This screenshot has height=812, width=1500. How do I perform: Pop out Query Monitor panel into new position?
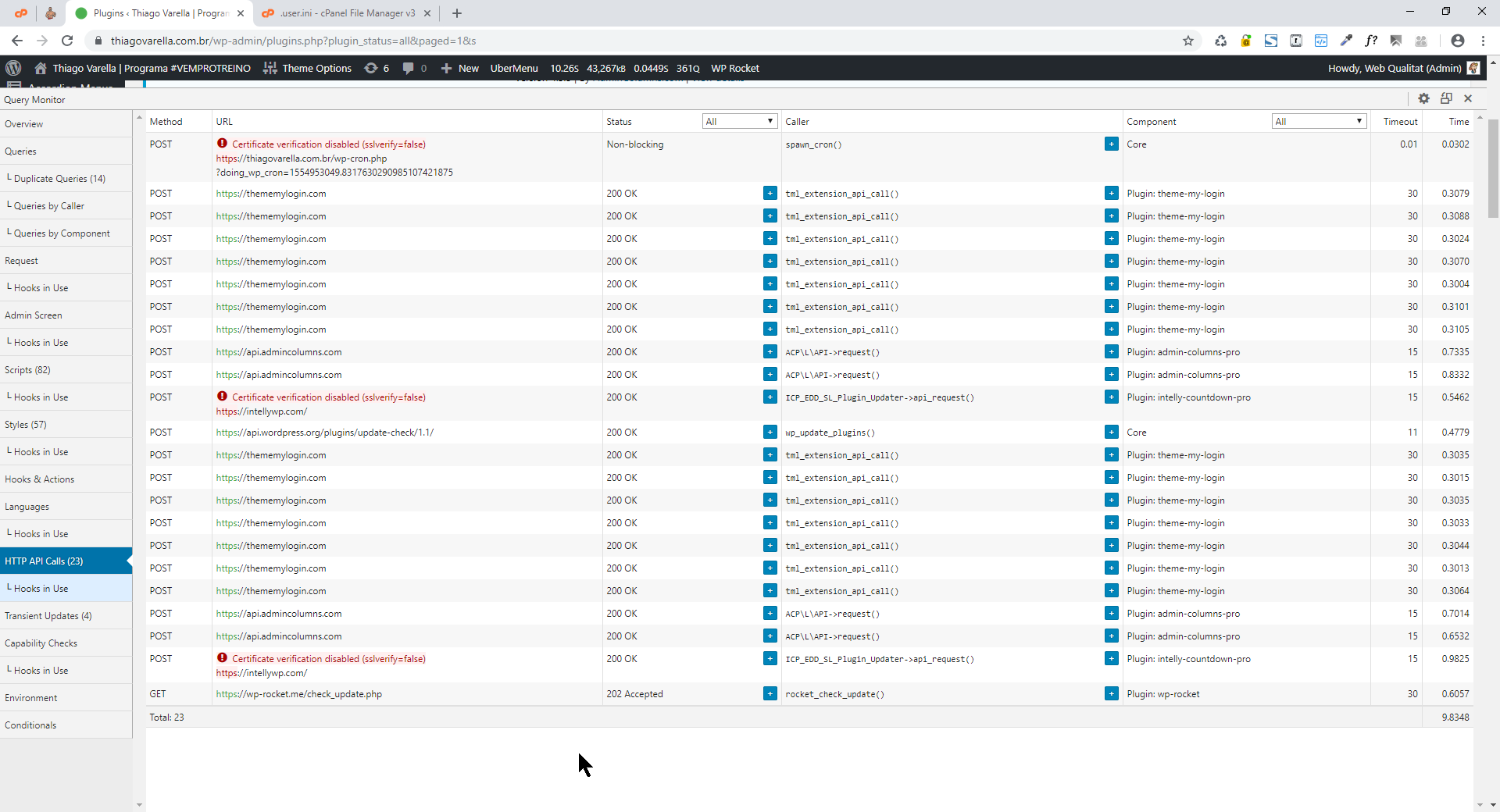click(x=1446, y=98)
